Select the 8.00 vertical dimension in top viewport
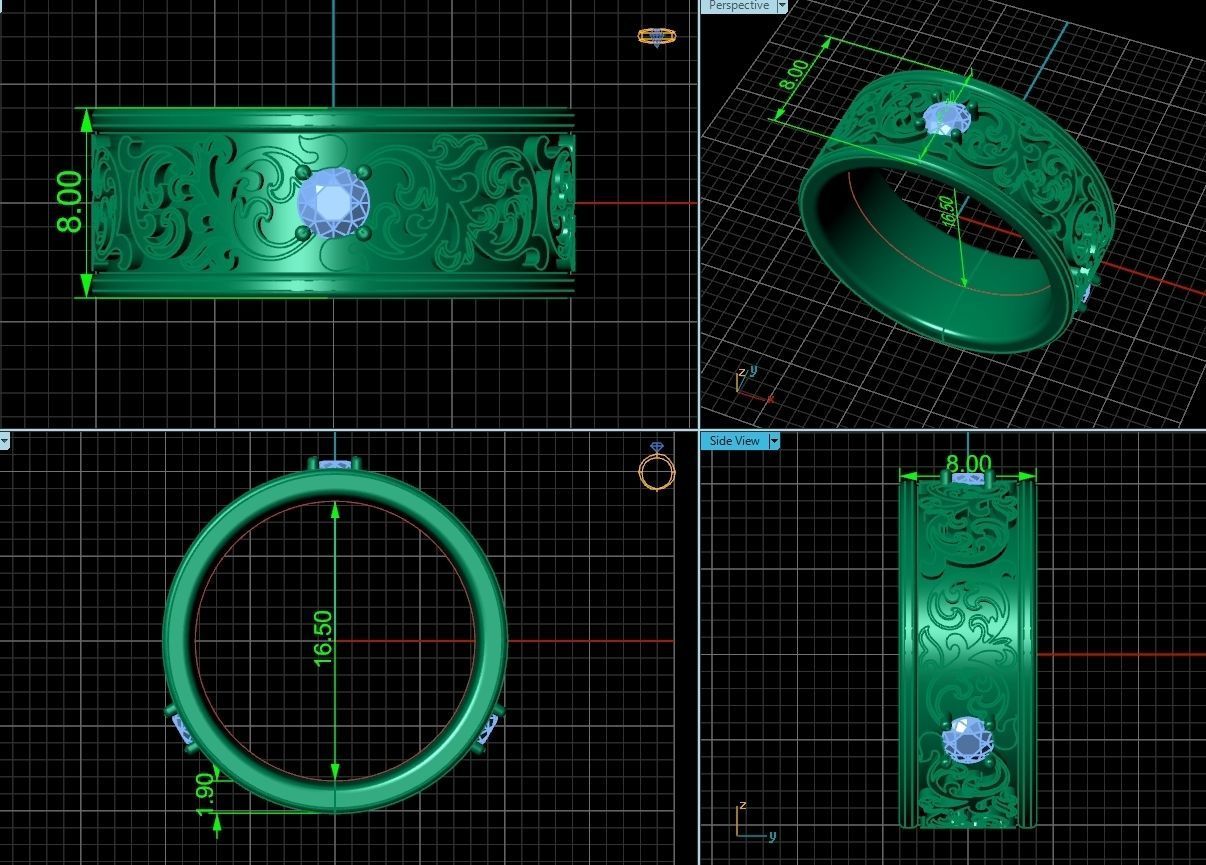The image size is (1206, 865). [69, 202]
